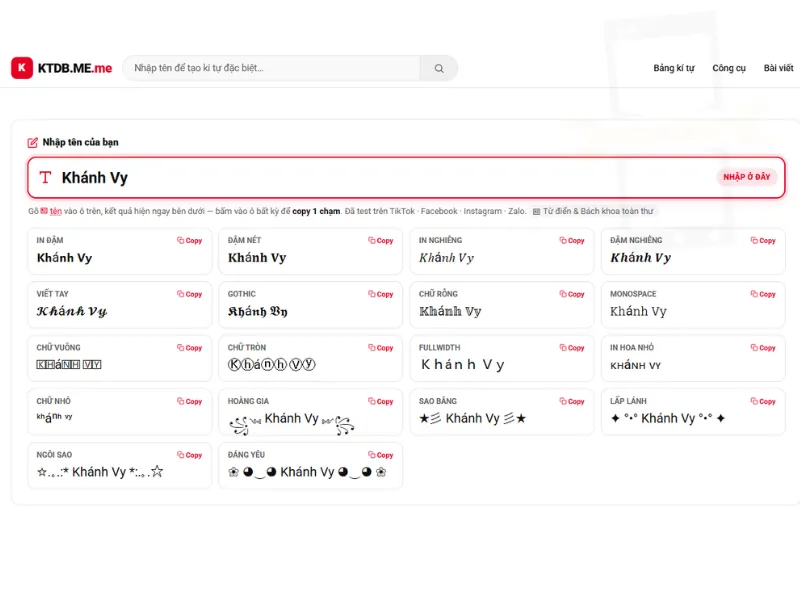Select the Gothic-styled name result
Screen dimensions: 800x600
(x=258, y=311)
